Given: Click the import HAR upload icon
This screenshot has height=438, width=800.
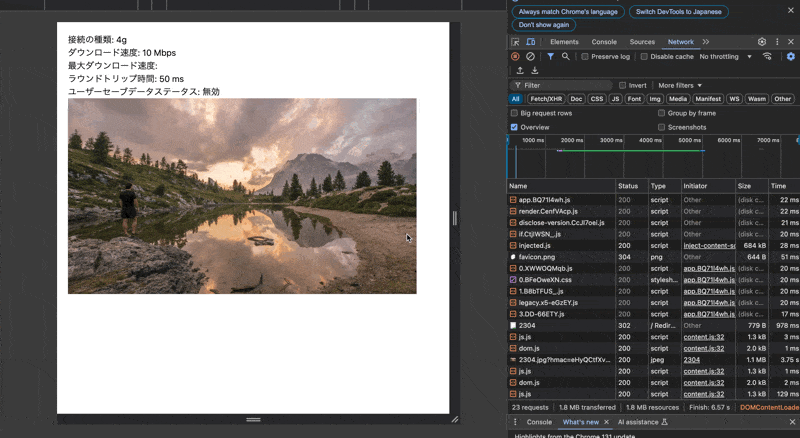Looking at the screenshot, I should coord(520,70).
